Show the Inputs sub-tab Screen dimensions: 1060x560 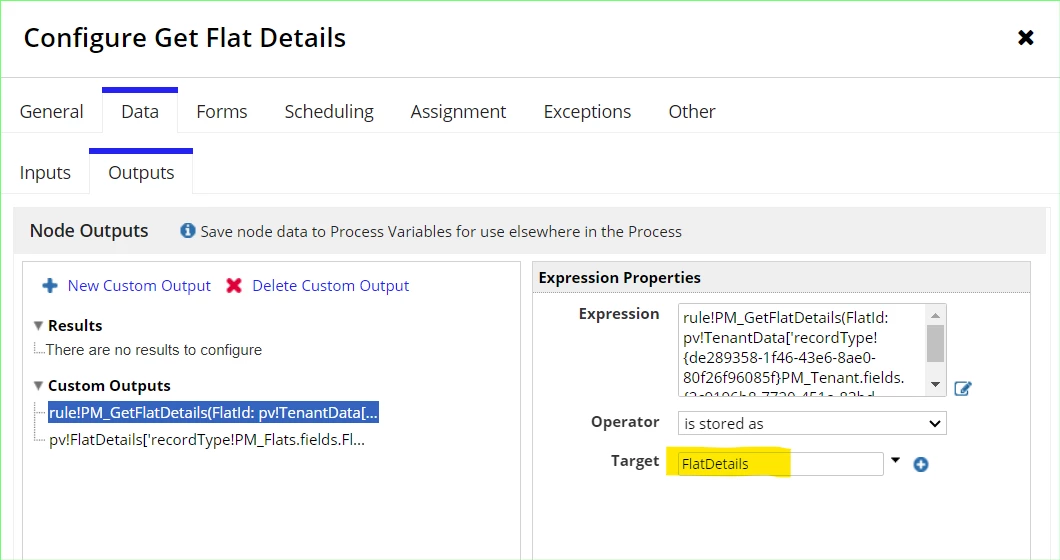(x=45, y=173)
